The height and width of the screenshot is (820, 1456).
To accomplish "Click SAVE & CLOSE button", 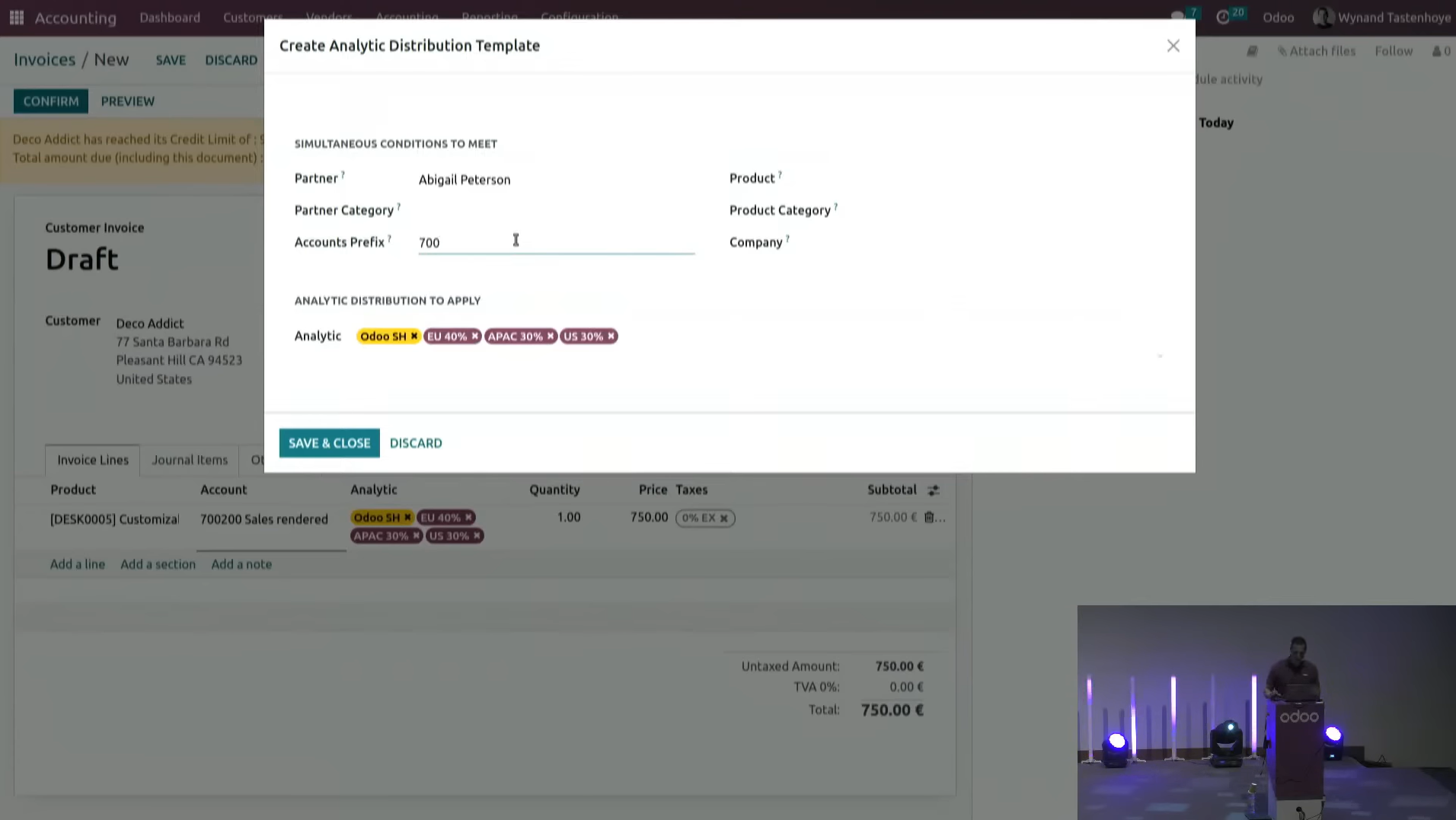I will (329, 443).
